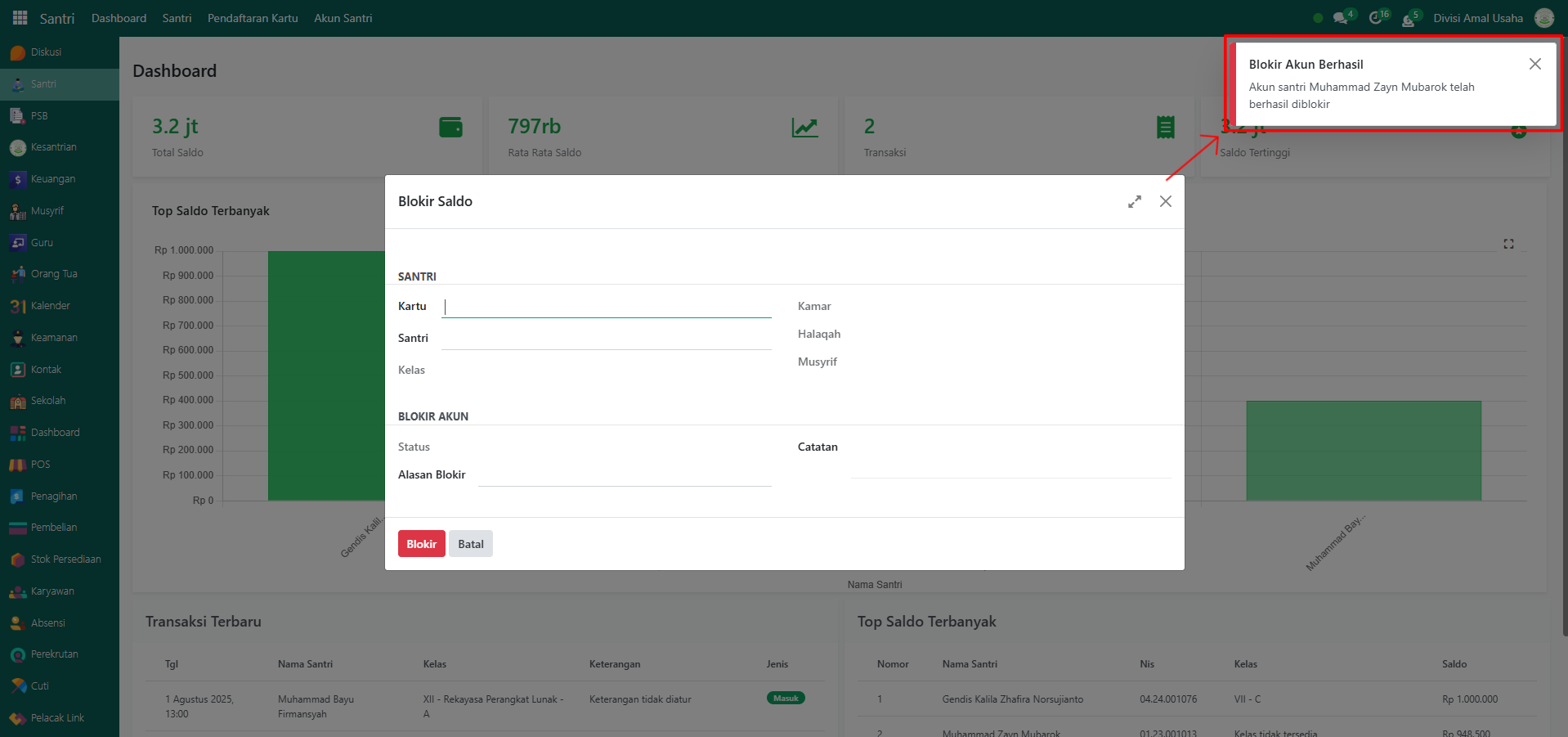Close the Blokir Saldo dialog
The image size is (1568, 737).
(1165, 201)
